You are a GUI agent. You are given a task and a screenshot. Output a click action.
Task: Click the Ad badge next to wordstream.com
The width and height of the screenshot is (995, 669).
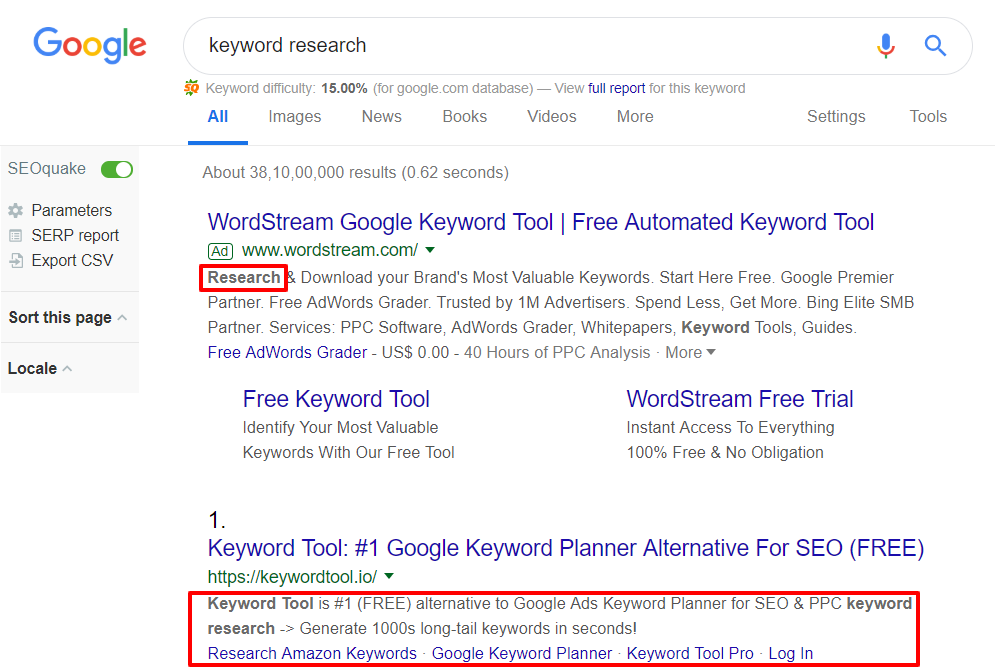pos(220,251)
